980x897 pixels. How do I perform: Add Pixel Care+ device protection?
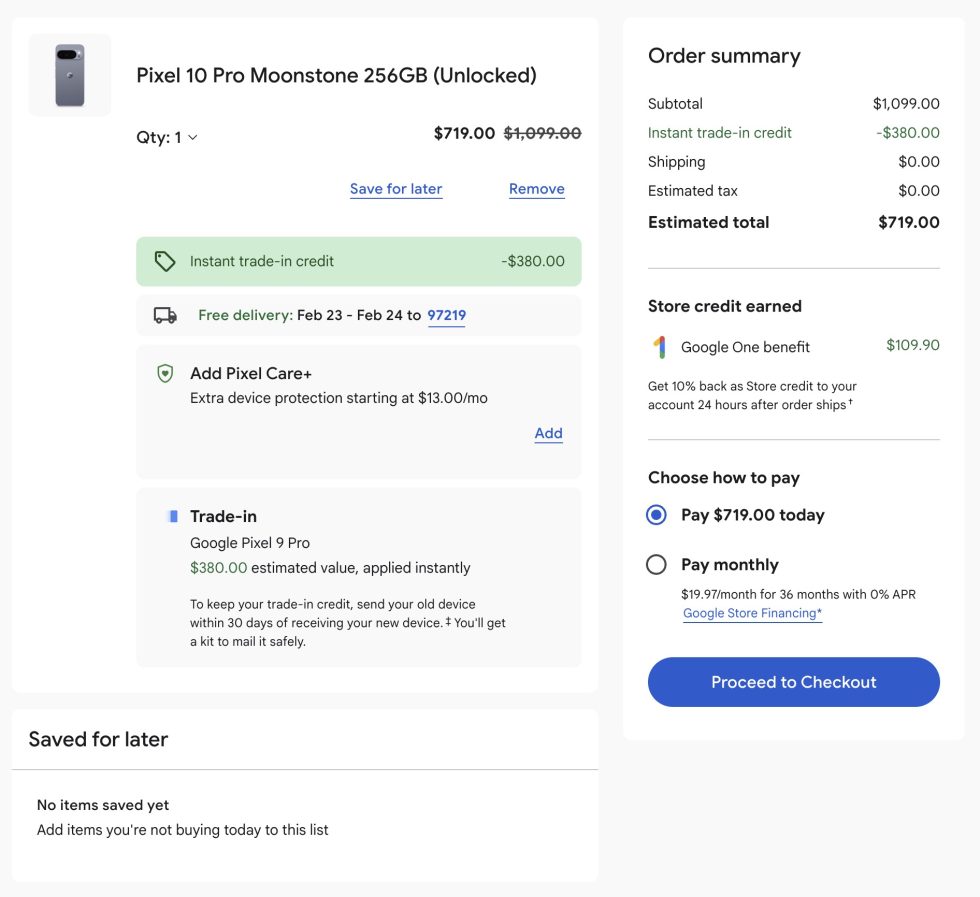pyautogui.click(x=548, y=433)
